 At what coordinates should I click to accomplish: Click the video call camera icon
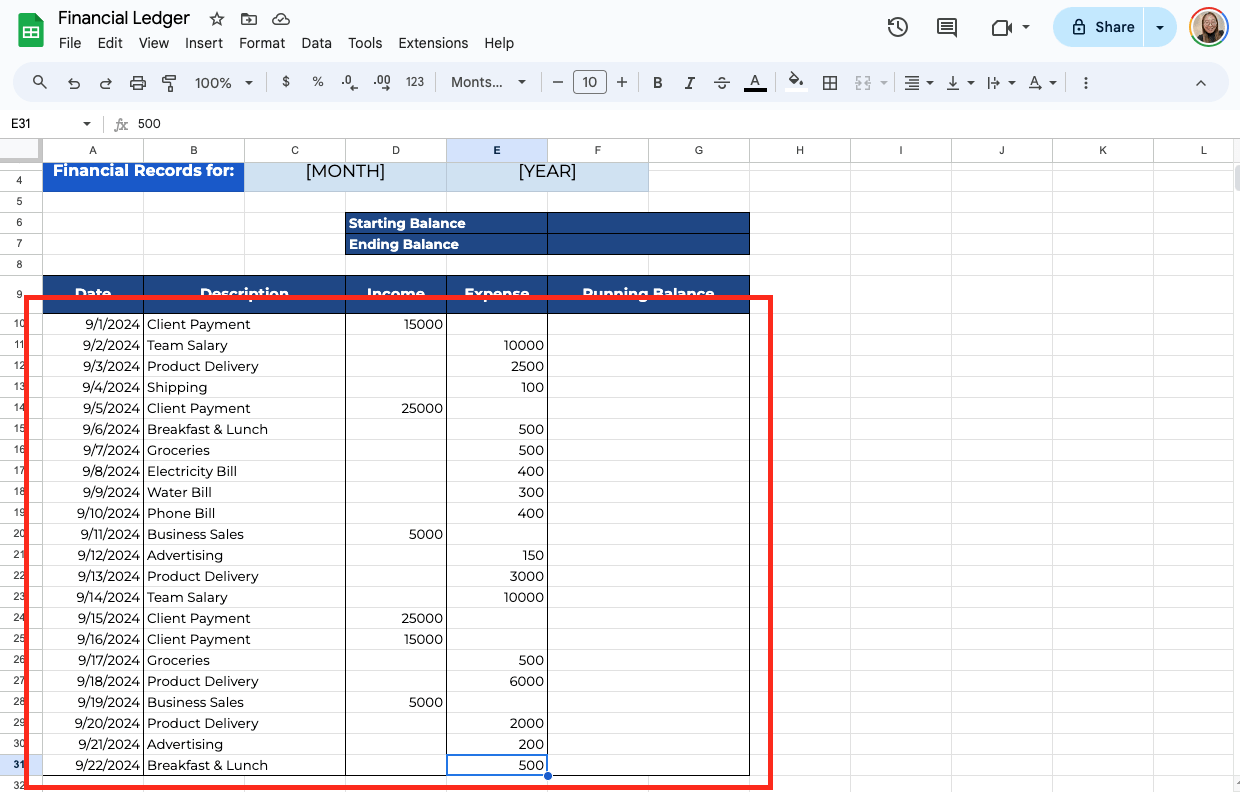[1001, 28]
